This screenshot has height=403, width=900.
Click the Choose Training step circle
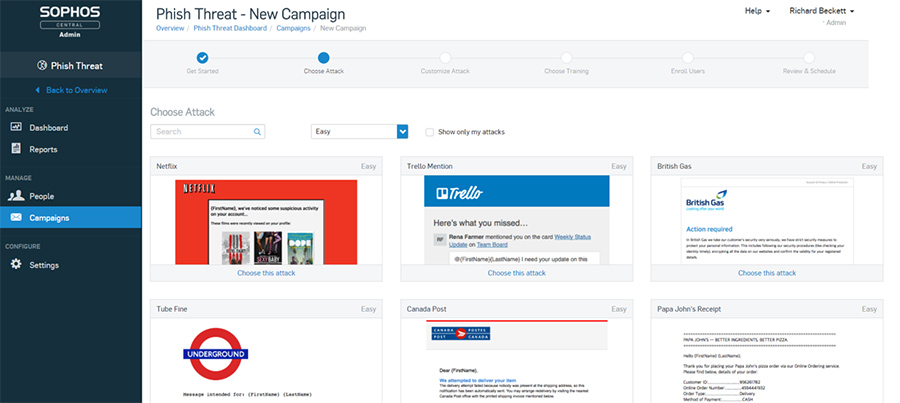[x=567, y=57]
